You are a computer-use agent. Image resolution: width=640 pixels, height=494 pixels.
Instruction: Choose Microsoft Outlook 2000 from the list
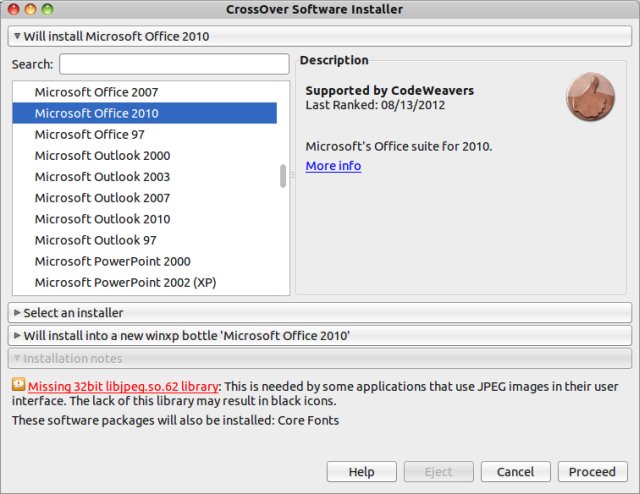click(144, 156)
